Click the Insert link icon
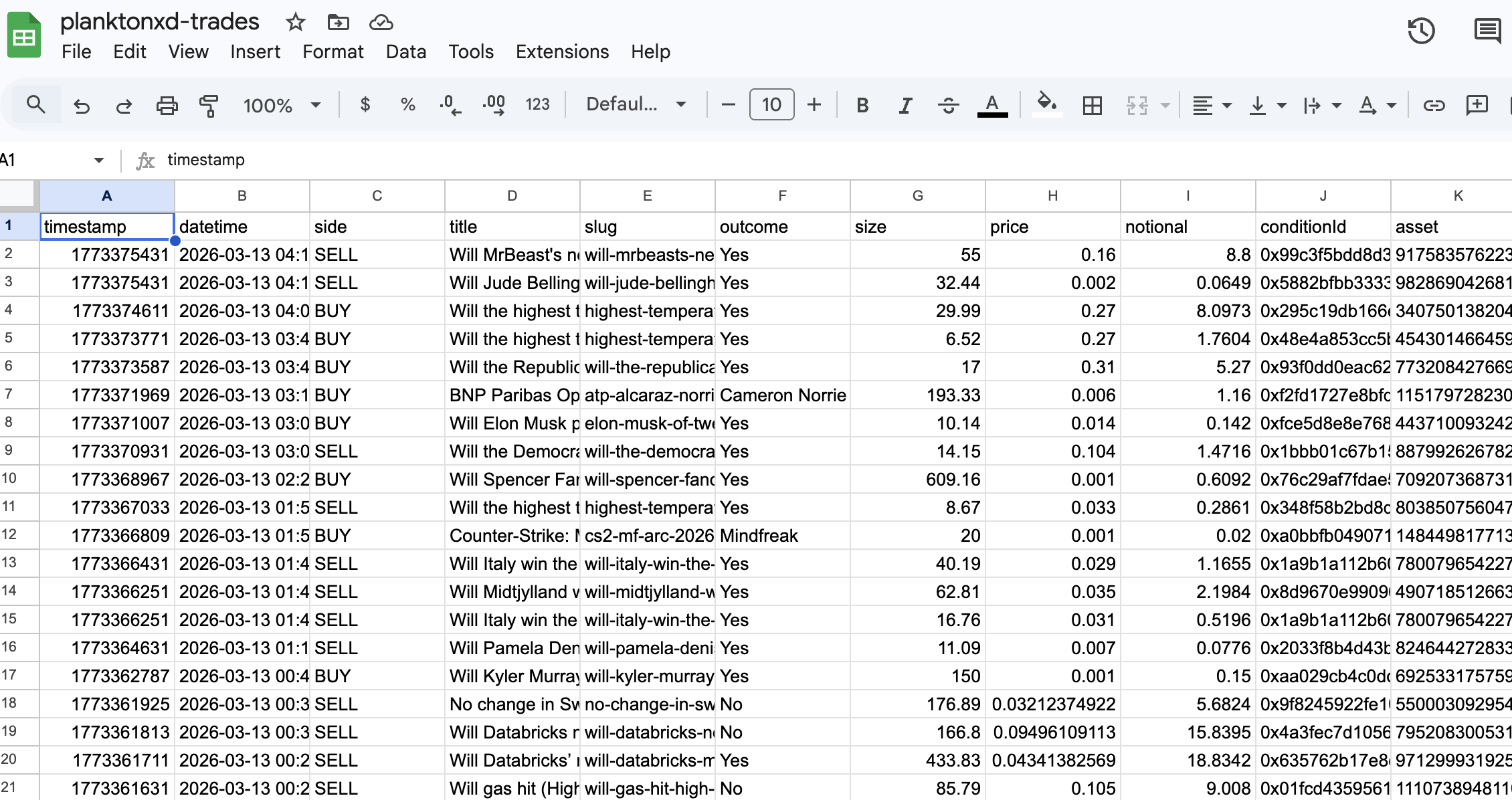 tap(1434, 105)
